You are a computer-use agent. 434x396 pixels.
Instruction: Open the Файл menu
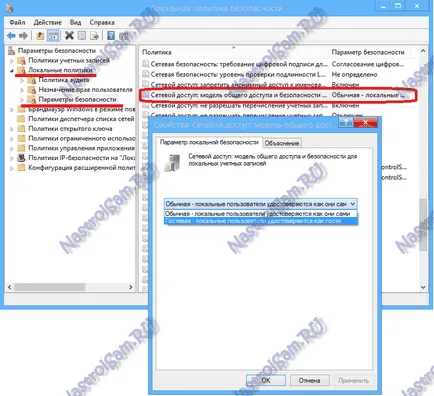[x=17, y=22]
